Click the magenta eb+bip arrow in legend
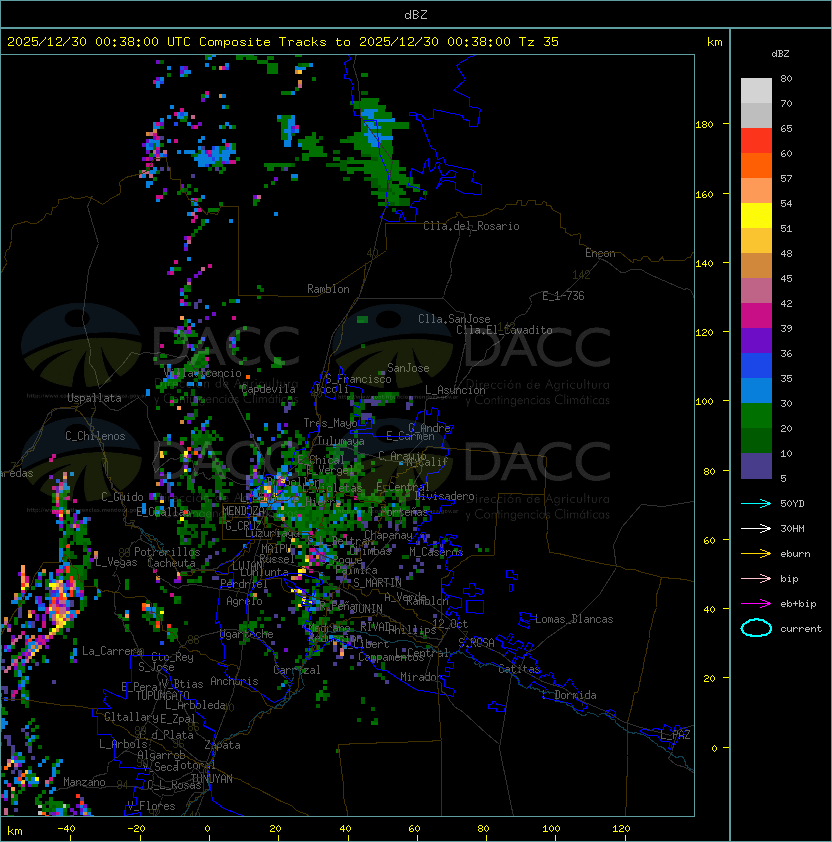The width and height of the screenshot is (832, 842). [x=756, y=604]
